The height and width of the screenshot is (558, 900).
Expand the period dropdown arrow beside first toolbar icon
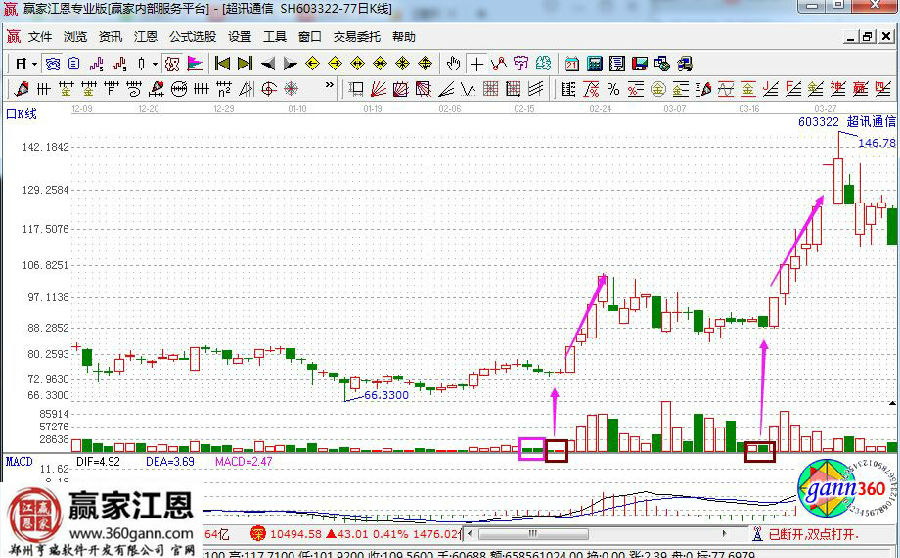pos(34,63)
